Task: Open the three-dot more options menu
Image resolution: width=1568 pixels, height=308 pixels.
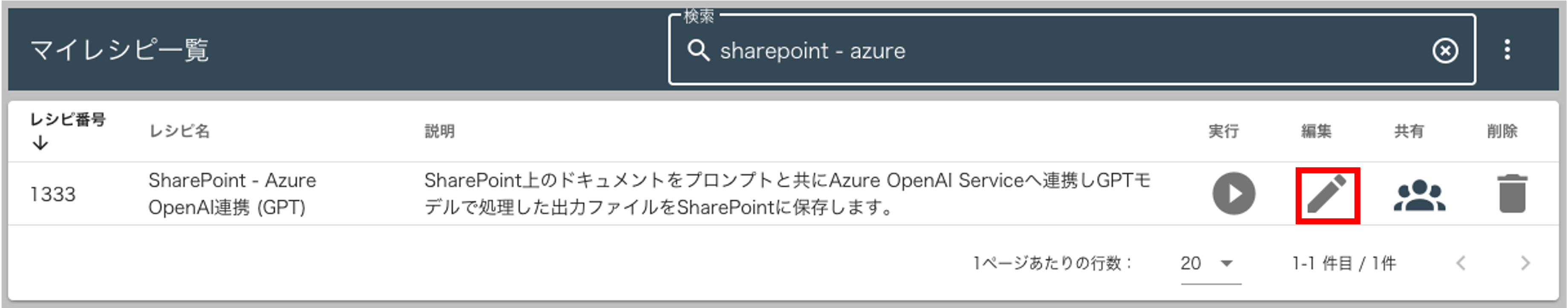Action: point(1507,50)
